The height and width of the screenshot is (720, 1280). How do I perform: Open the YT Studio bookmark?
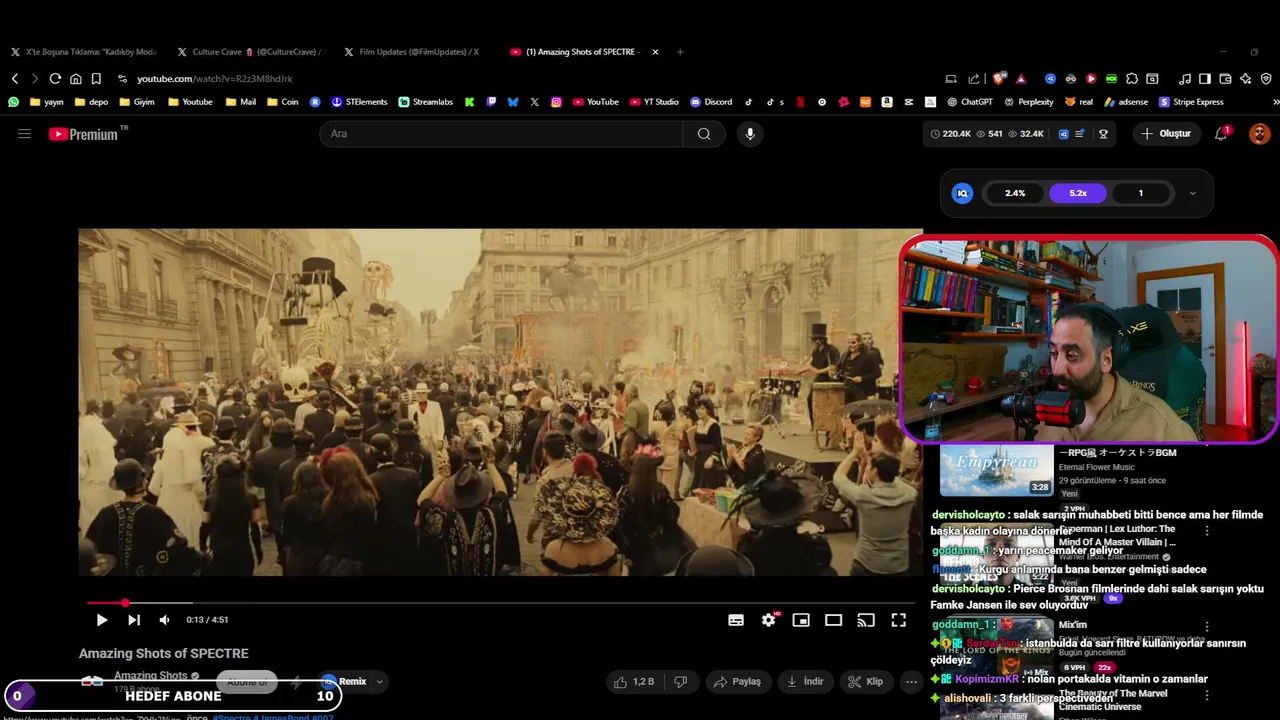pos(654,102)
